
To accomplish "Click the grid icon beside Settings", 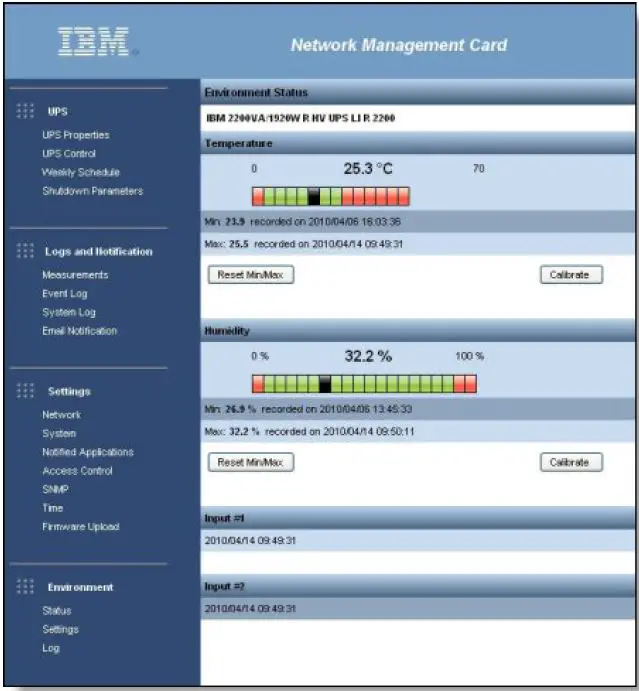I will (x=25, y=390).
